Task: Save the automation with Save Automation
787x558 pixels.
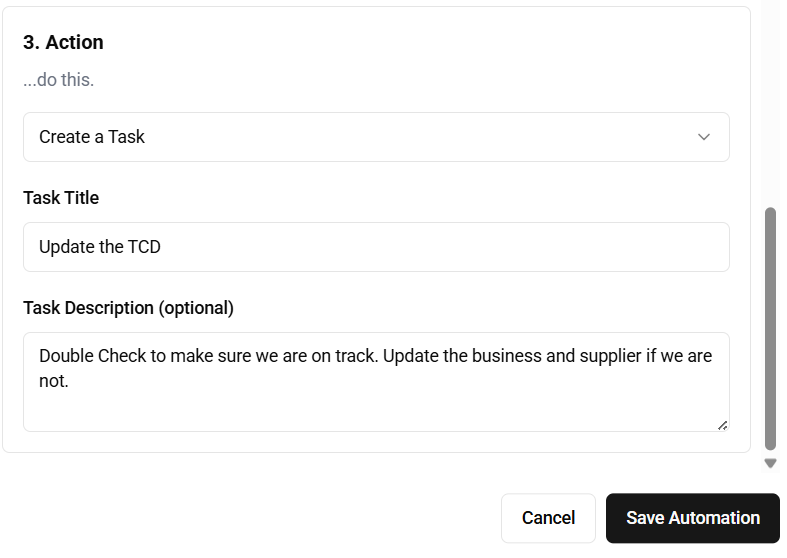Action: [692, 518]
